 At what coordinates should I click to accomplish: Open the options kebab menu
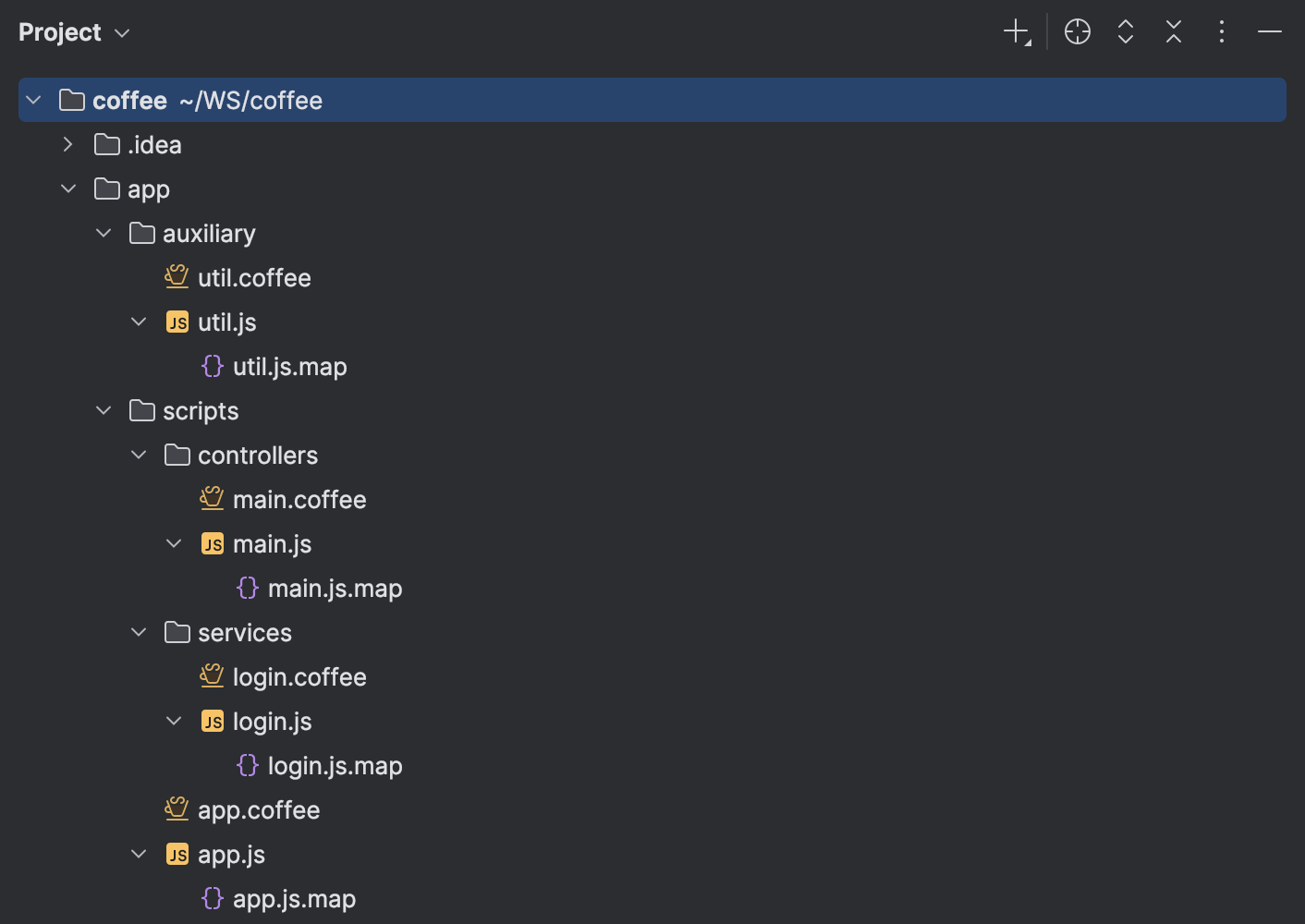(1221, 31)
